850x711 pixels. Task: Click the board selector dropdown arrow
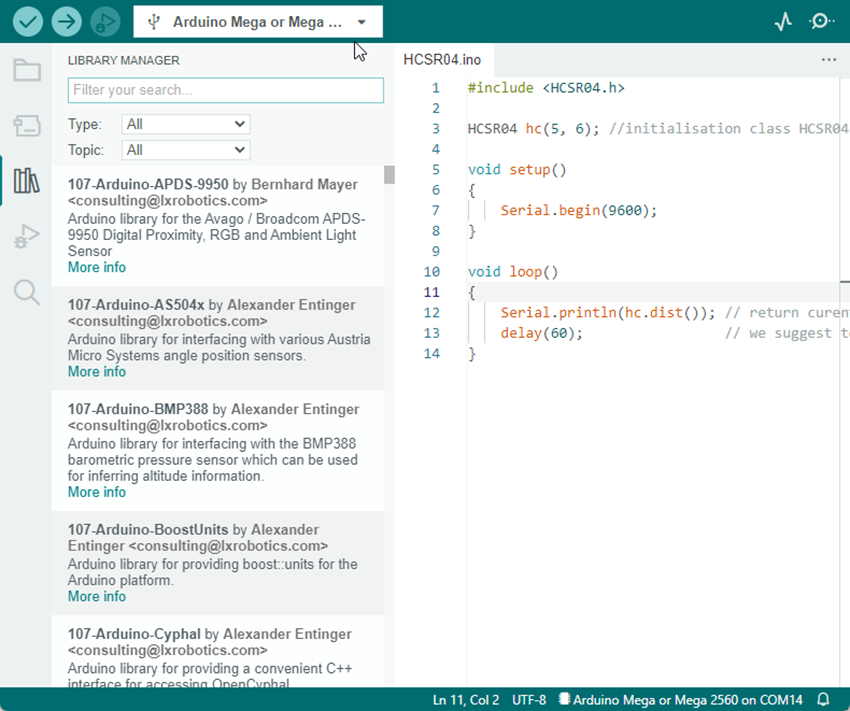(x=362, y=22)
